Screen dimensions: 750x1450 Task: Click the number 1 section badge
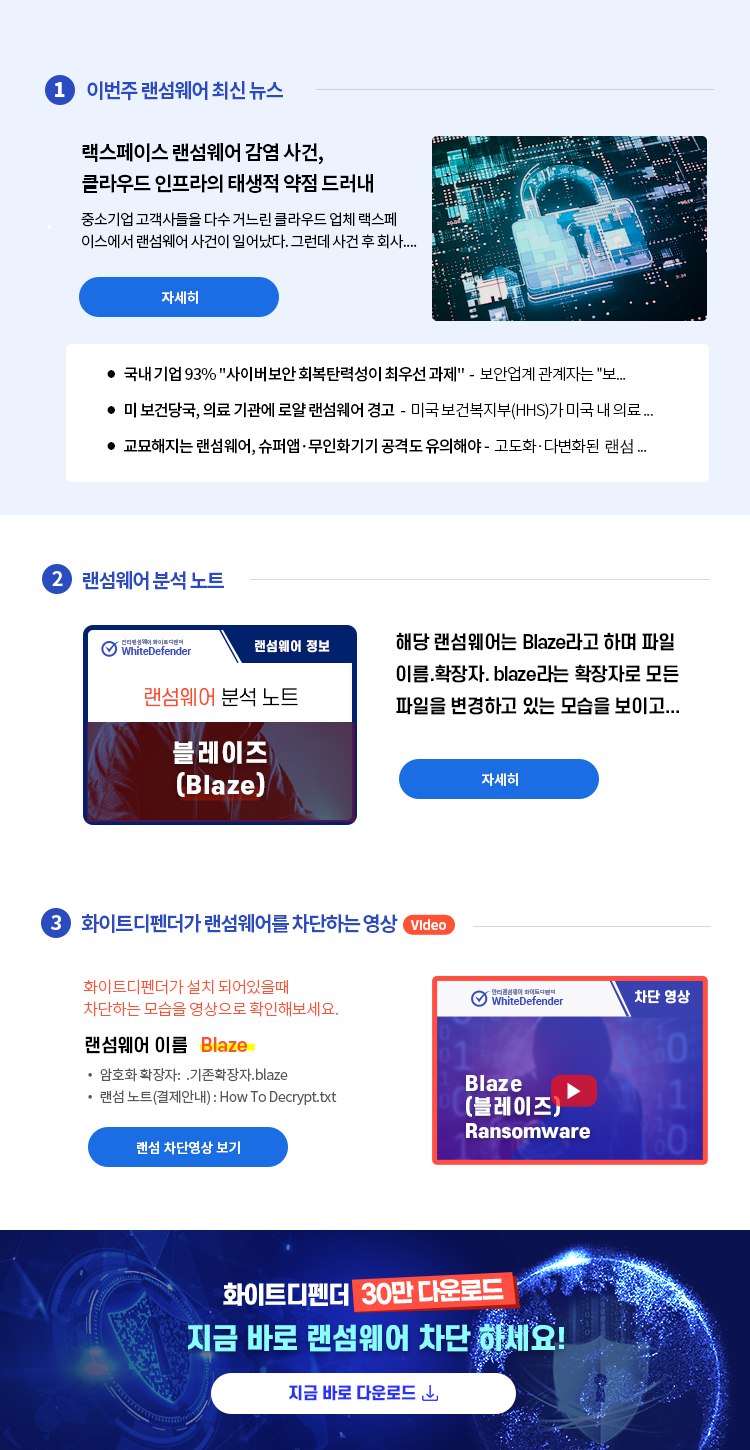[x=60, y=90]
